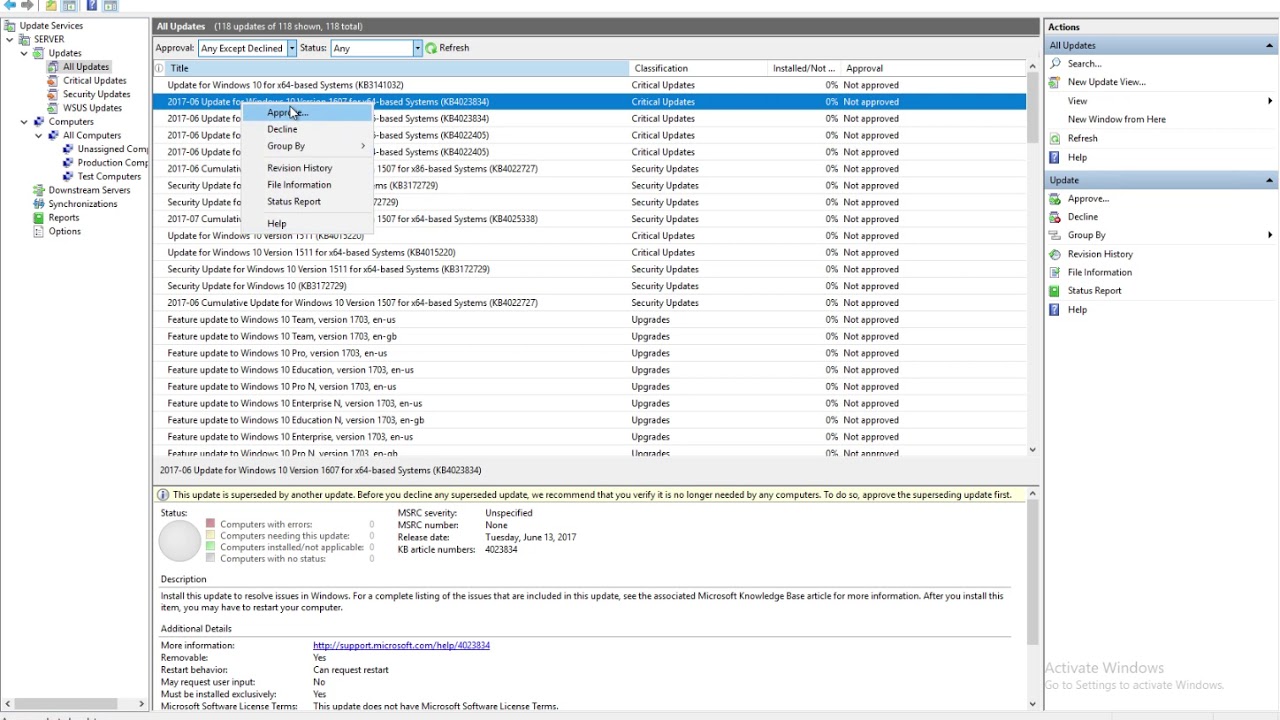Sort by the Approval column header

pos(932,68)
